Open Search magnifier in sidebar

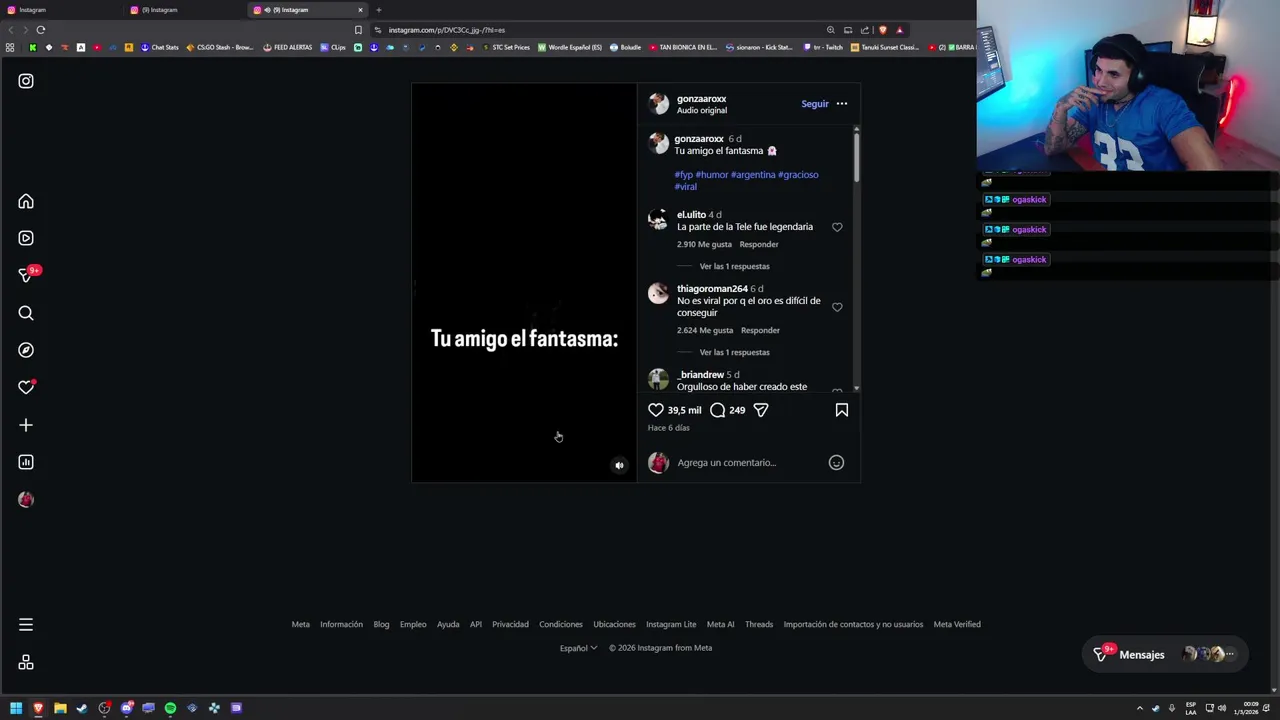click(x=26, y=313)
